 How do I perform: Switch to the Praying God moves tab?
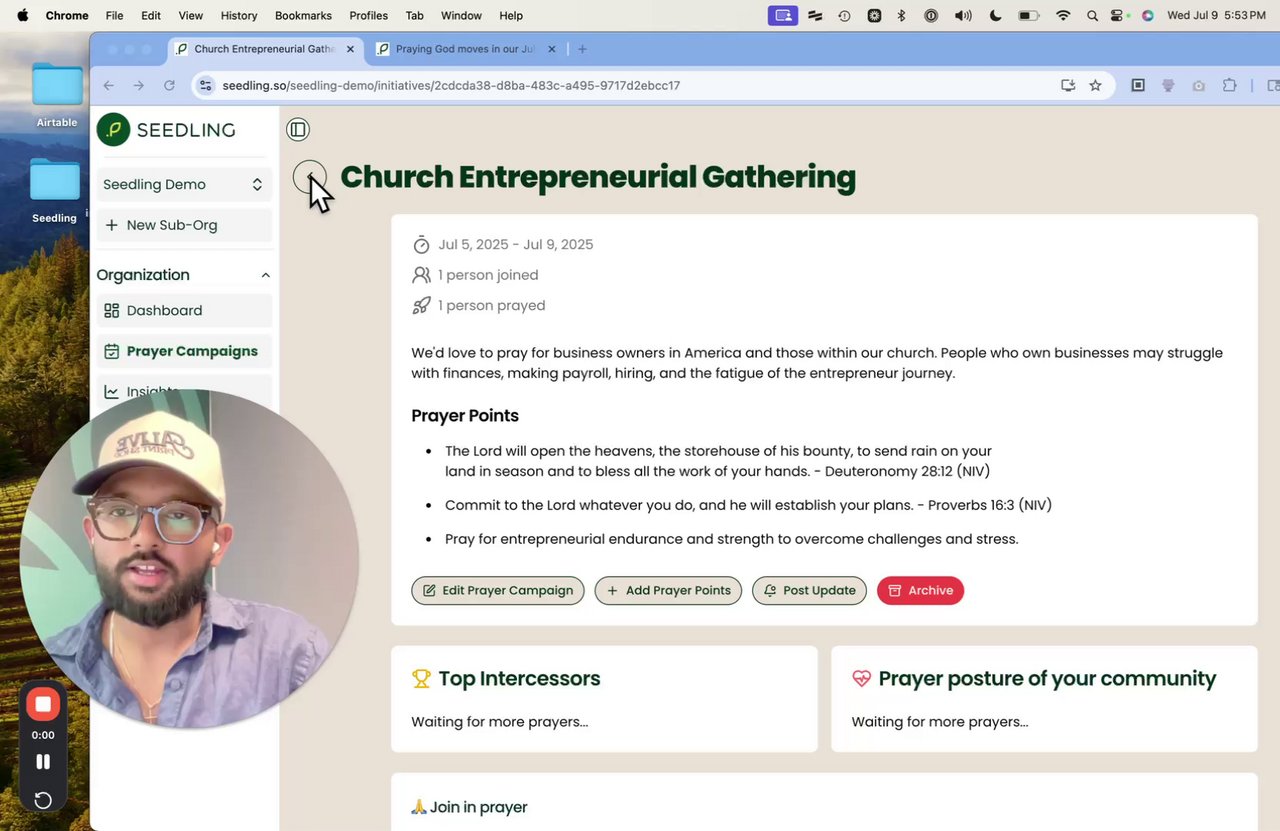coord(465,49)
